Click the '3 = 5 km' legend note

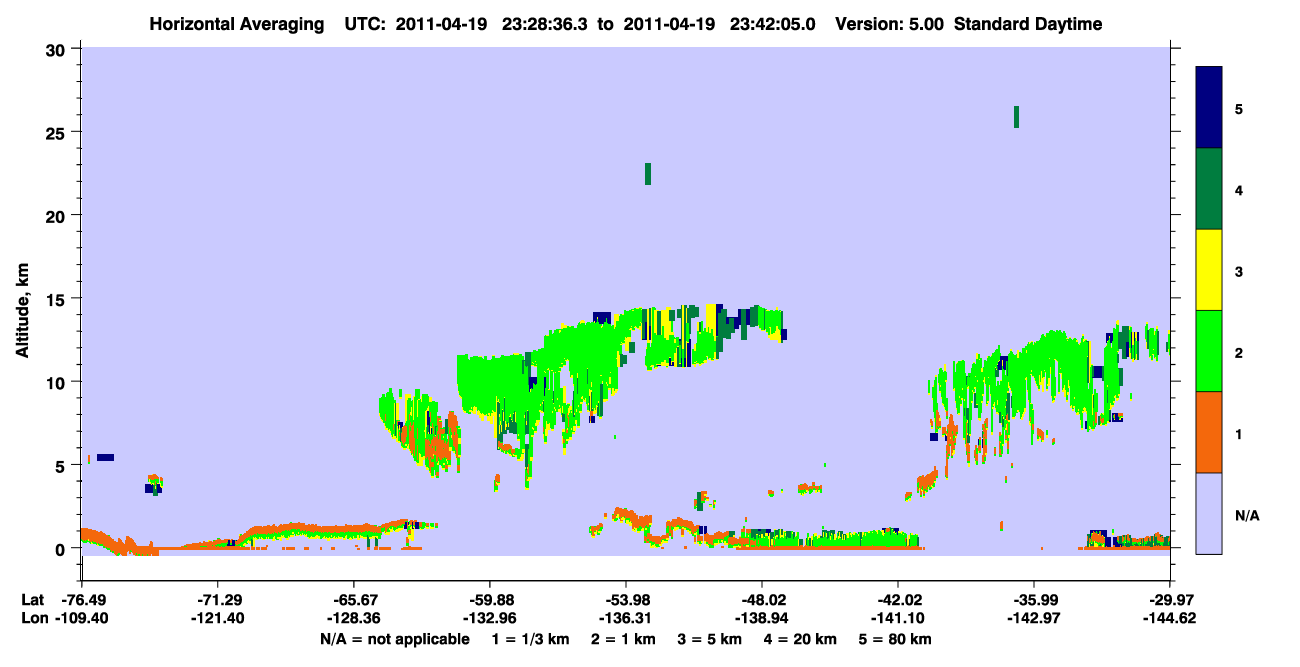711,639
